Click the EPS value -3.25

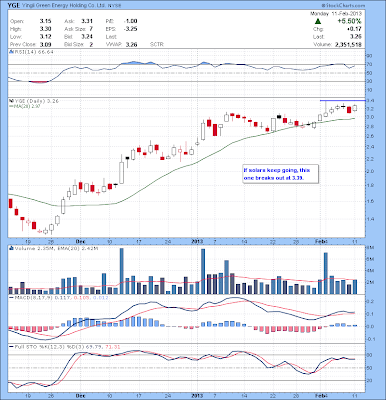pyautogui.click(x=131, y=29)
